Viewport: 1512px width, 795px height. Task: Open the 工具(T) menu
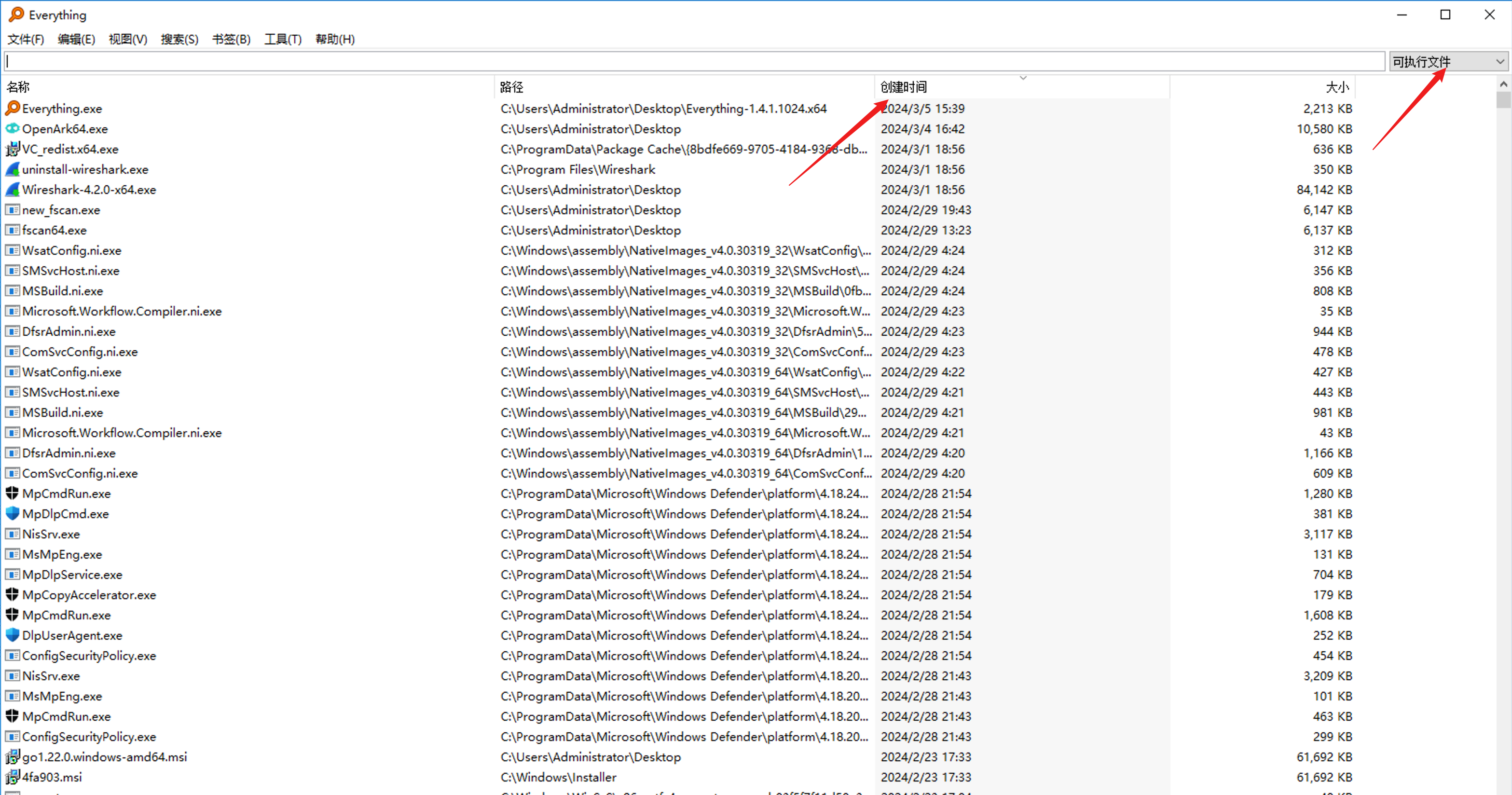282,39
